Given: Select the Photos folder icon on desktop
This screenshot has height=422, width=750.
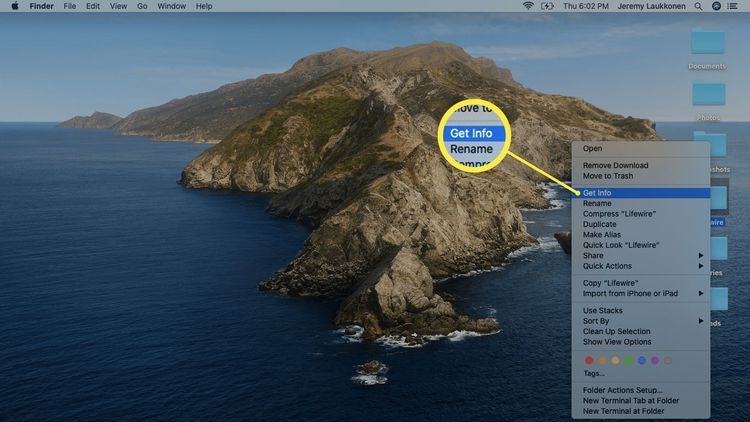Looking at the screenshot, I should point(707,95).
